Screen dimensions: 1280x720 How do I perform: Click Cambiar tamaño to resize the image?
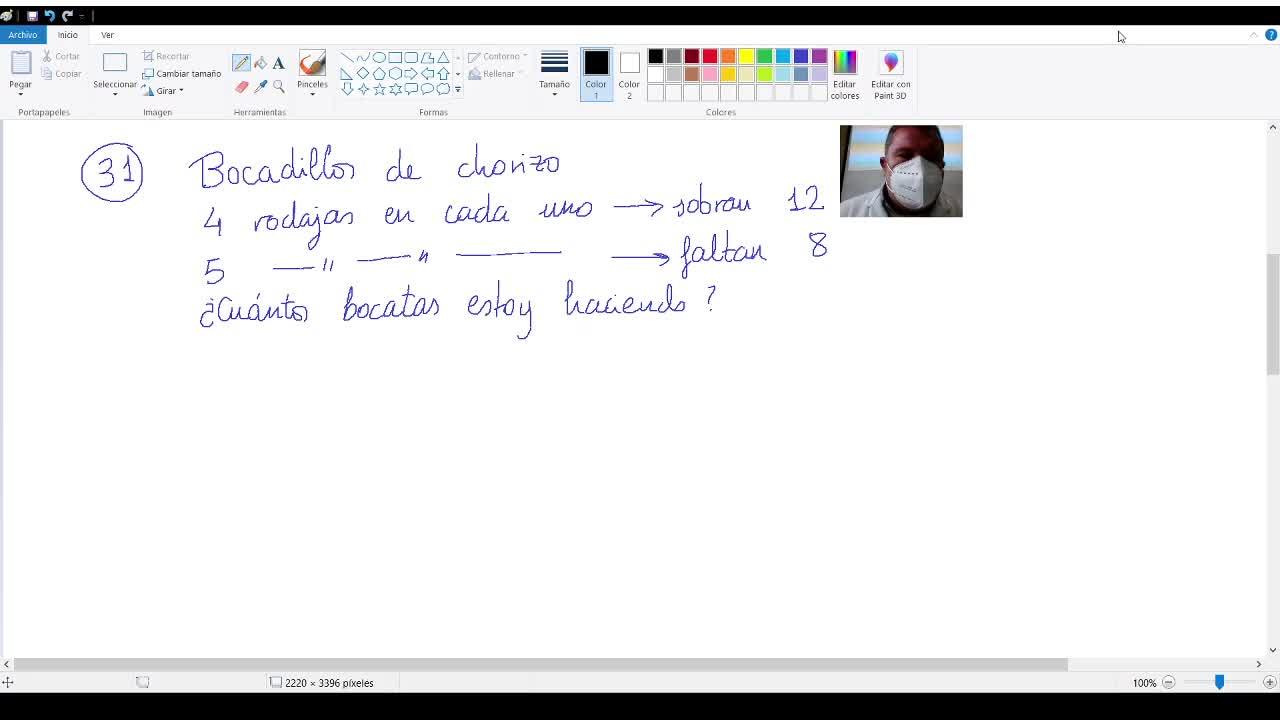click(182, 74)
